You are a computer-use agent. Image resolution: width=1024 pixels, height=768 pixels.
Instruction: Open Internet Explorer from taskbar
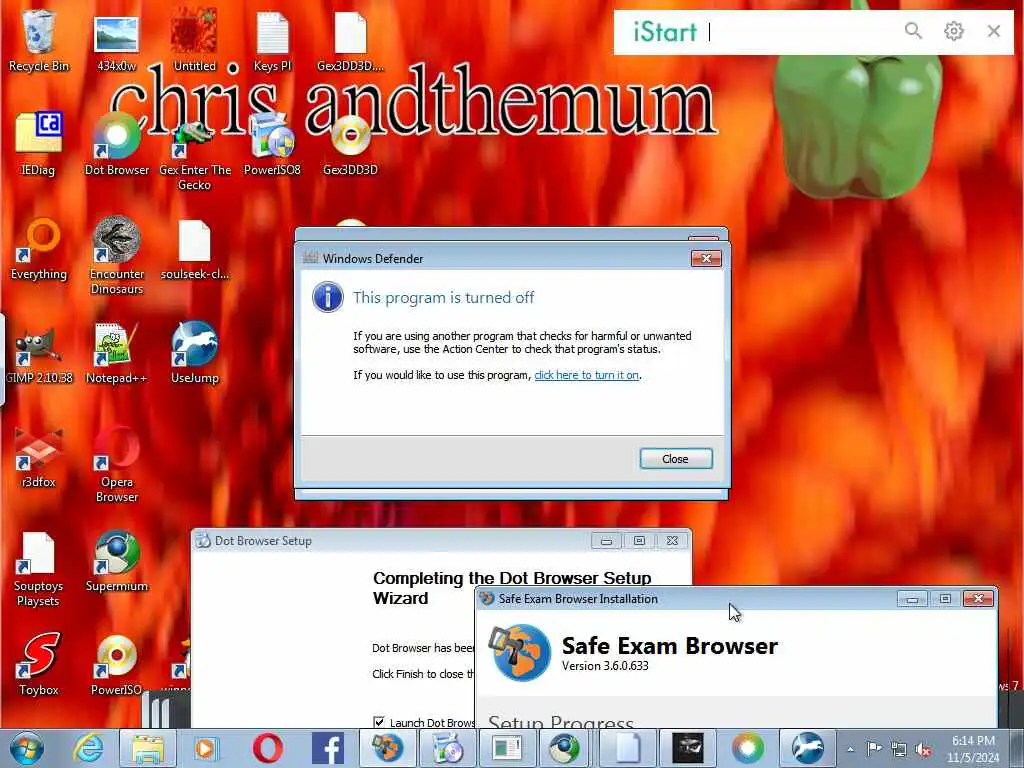point(88,748)
